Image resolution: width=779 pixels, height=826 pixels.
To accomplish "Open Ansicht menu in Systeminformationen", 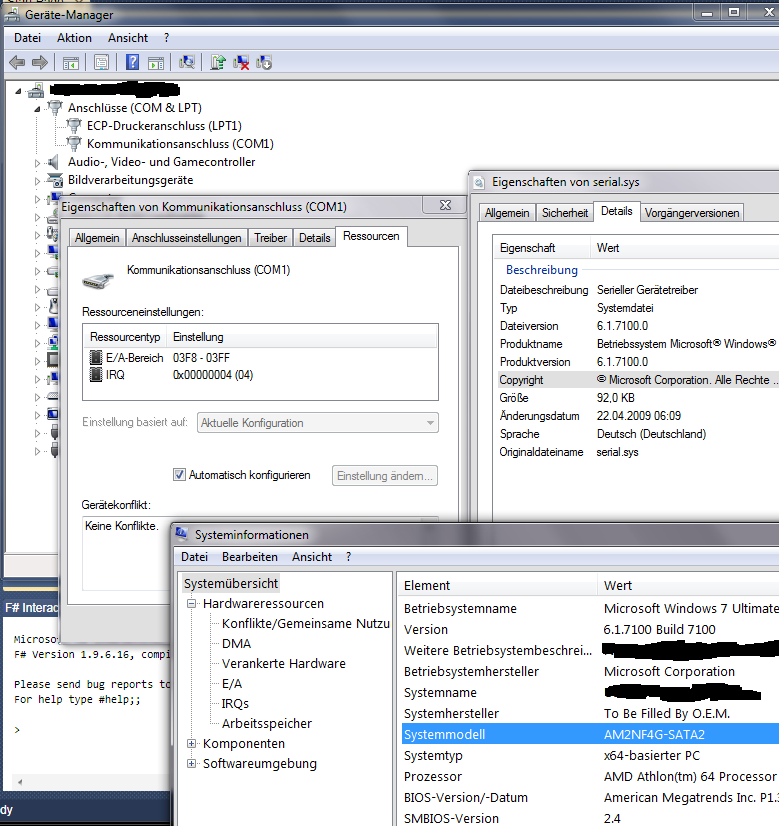I will (312, 557).
